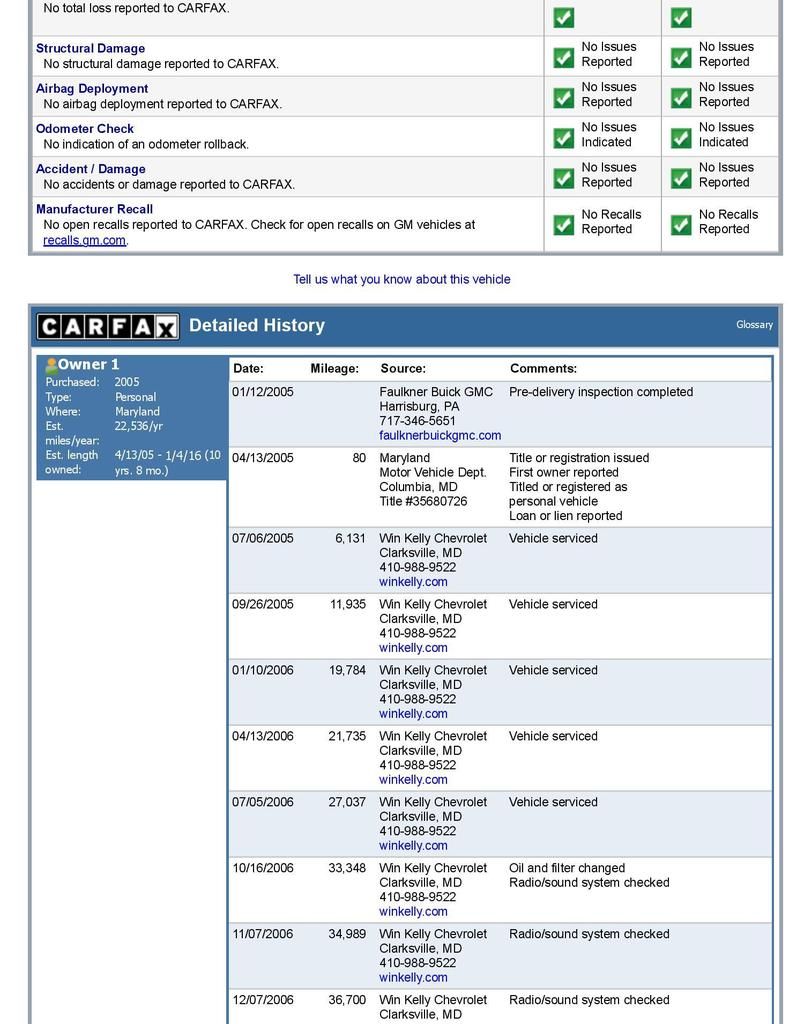Click the 'Detailed History' heading
The height and width of the screenshot is (1024, 804).
257,325
